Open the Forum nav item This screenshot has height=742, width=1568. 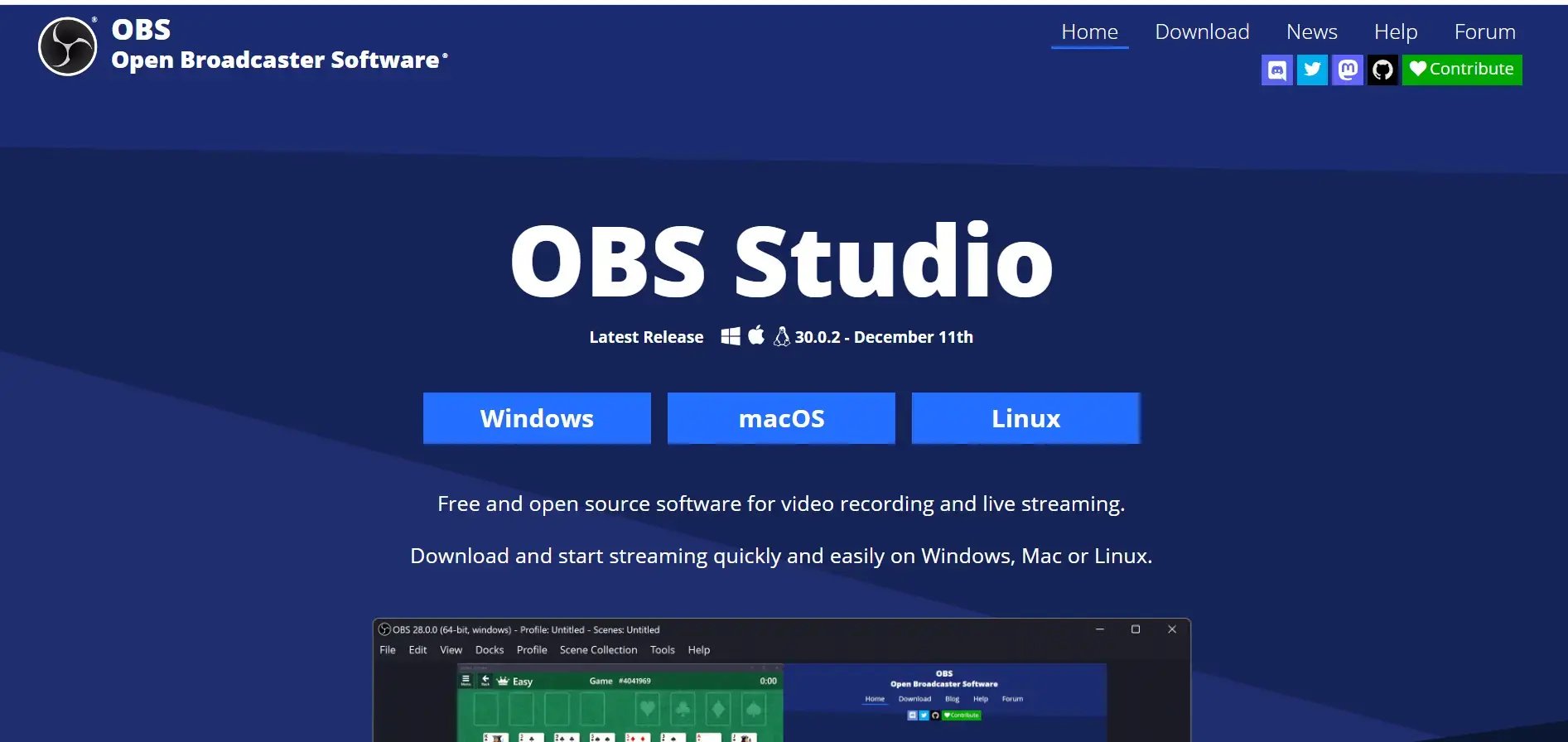coord(1485,32)
